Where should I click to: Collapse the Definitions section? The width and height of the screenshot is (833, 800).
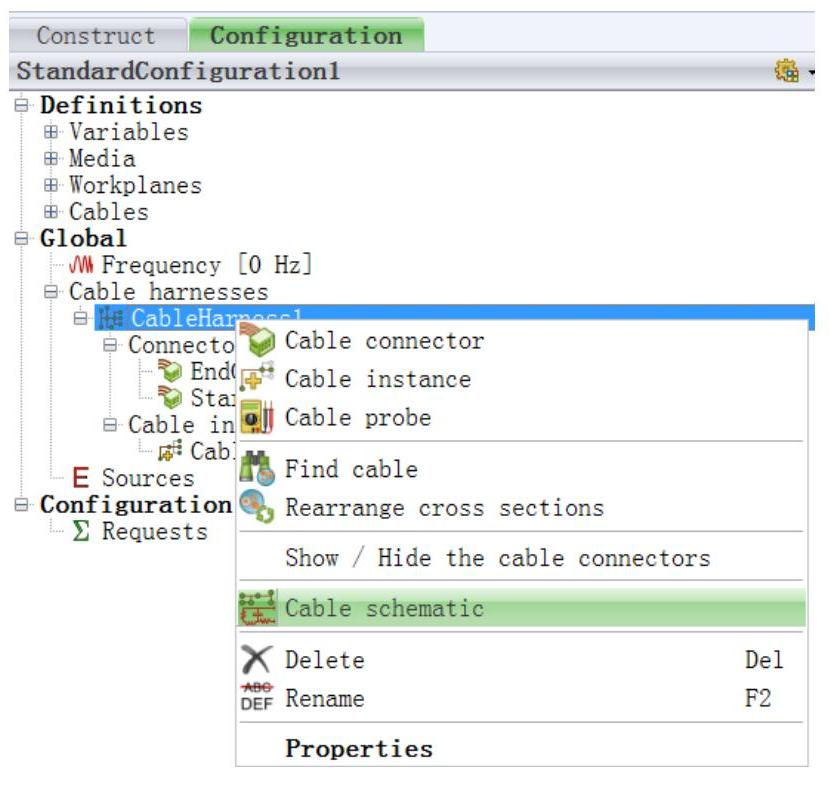point(21,105)
